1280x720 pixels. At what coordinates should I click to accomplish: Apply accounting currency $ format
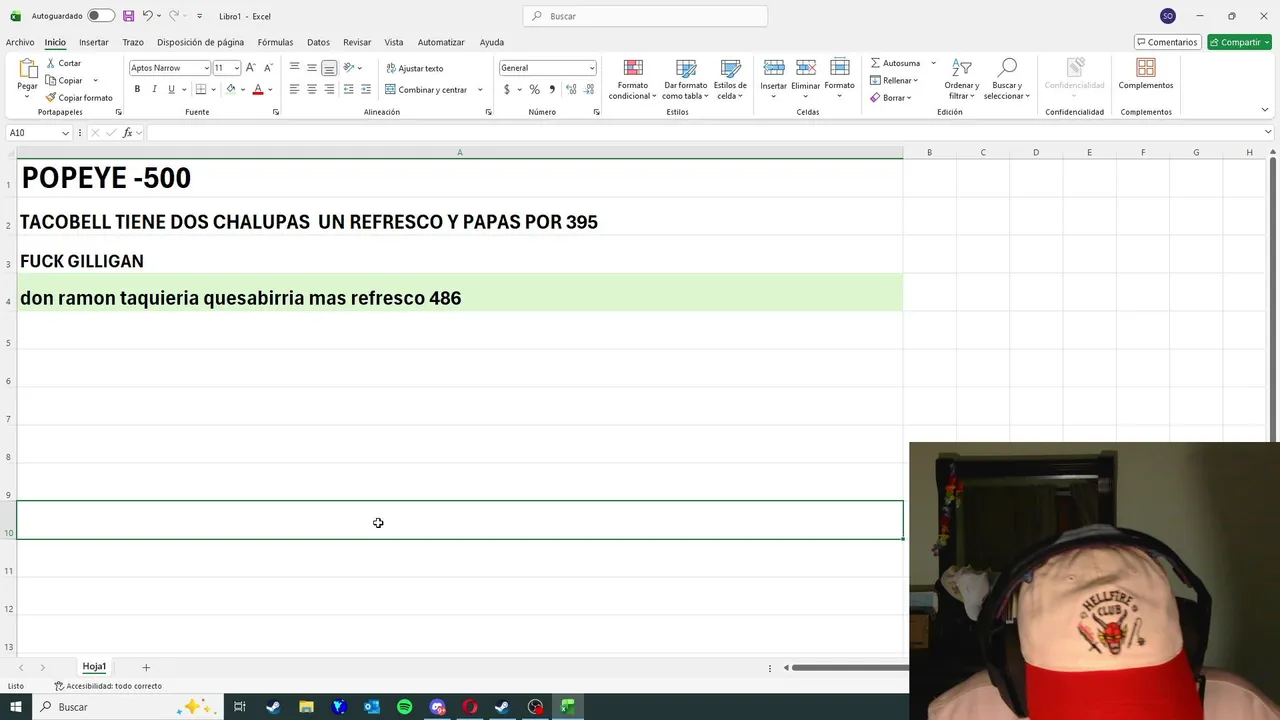coord(507,89)
